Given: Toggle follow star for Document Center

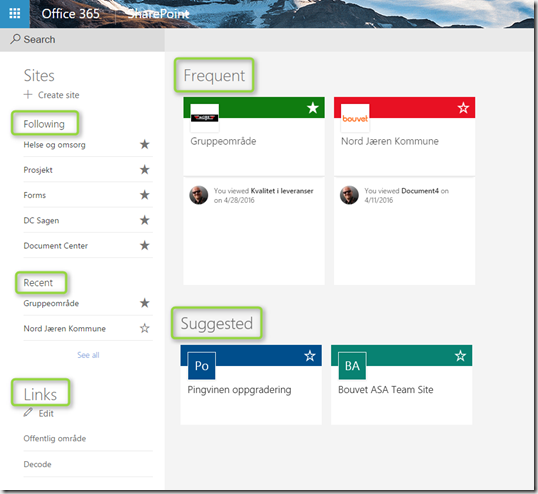Looking at the screenshot, I should 145,245.
